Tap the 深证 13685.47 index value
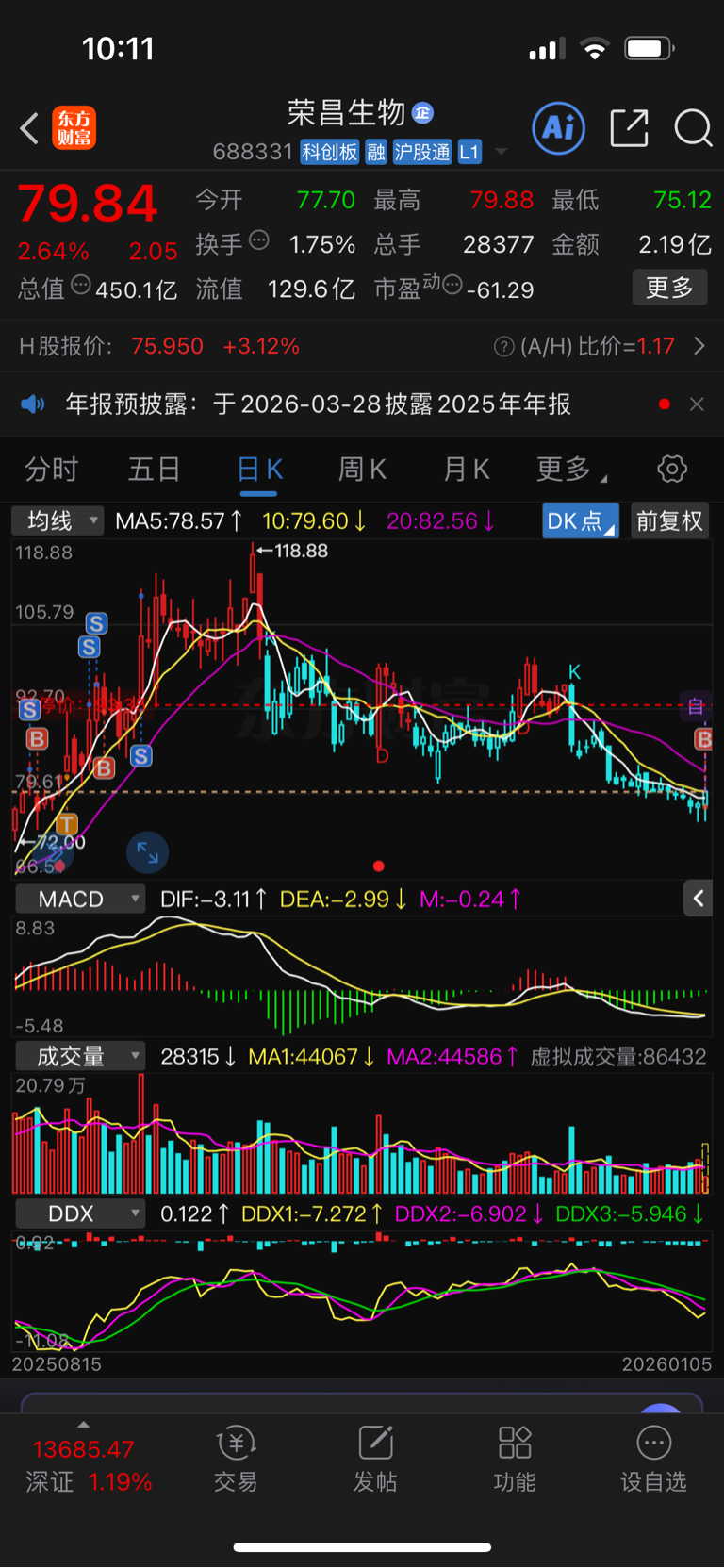The image size is (724, 1568). [x=83, y=1450]
